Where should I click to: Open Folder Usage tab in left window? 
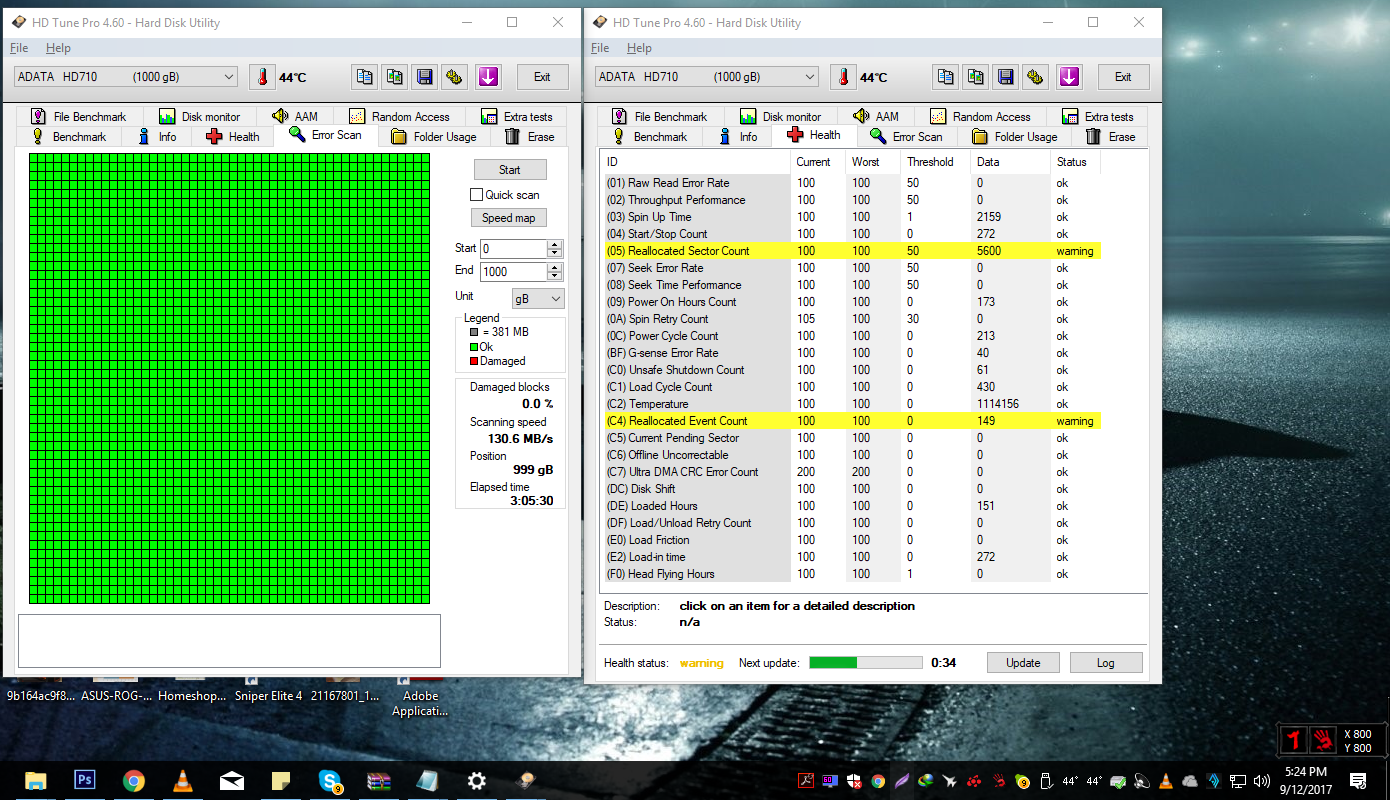[433, 137]
